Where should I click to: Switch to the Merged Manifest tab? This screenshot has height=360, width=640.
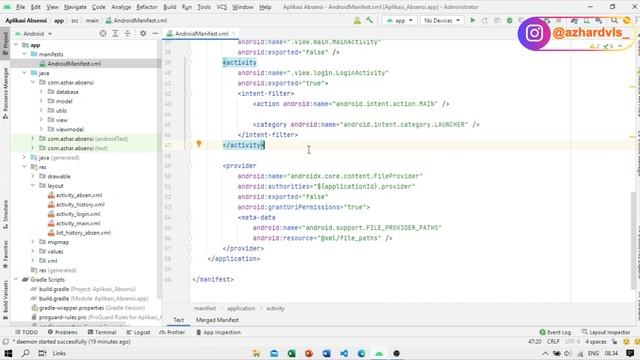(217, 320)
